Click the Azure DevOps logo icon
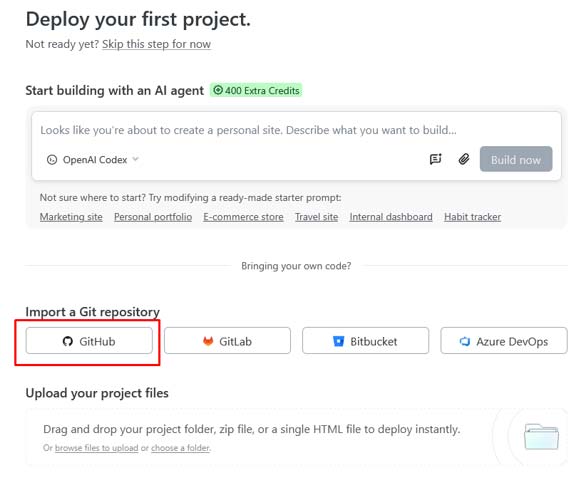The width and height of the screenshot is (588, 479). (465, 341)
